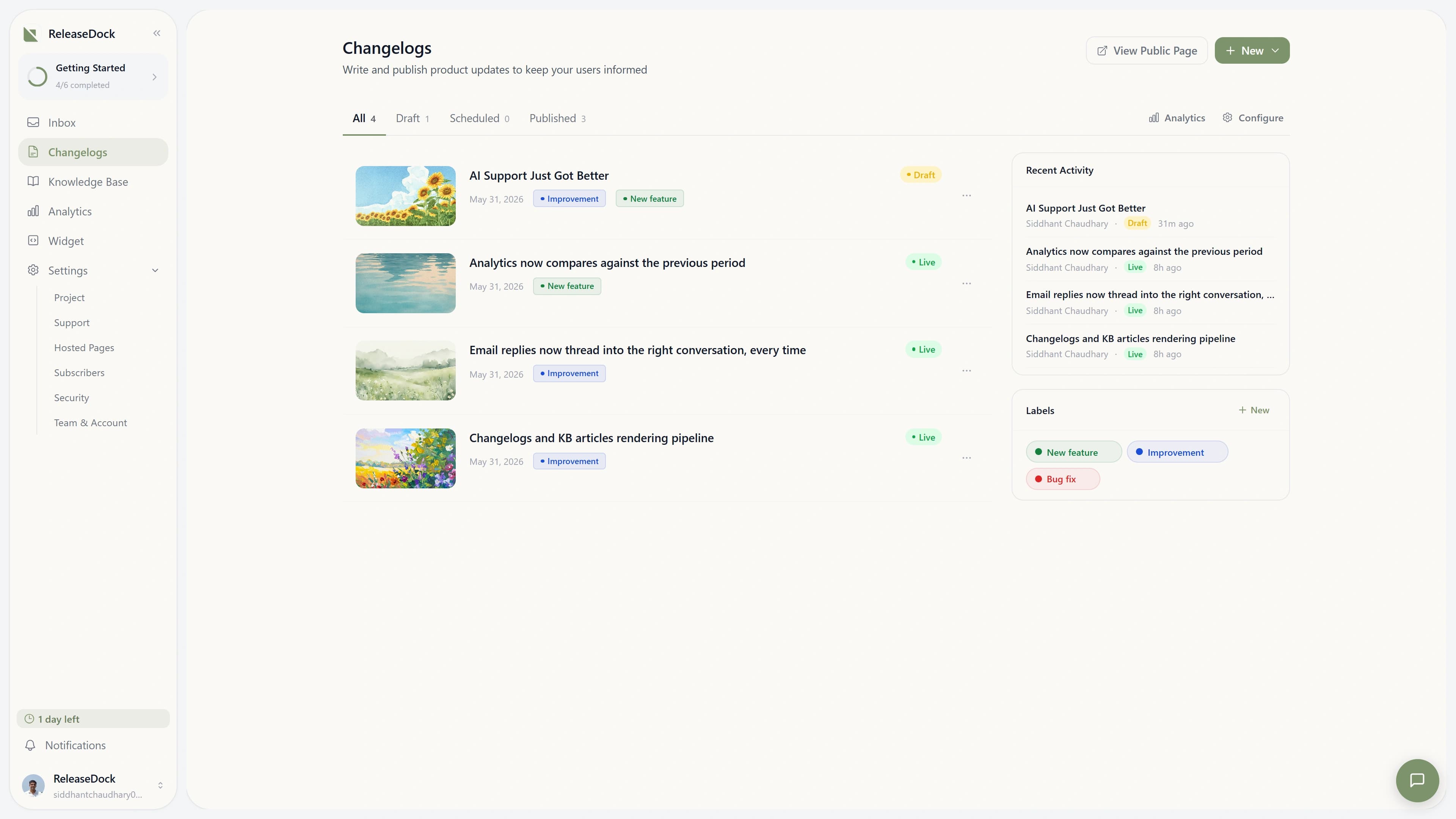Click the Getting Started progress ring
Viewport: 1456px width, 819px height.
click(37, 76)
